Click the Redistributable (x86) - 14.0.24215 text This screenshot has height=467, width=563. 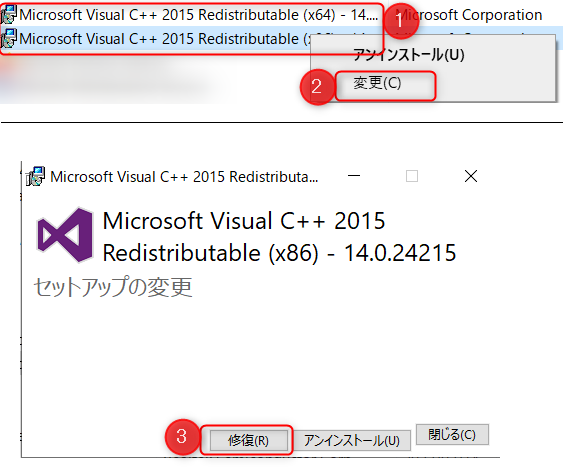pyautogui.click(x=279, y=252)
